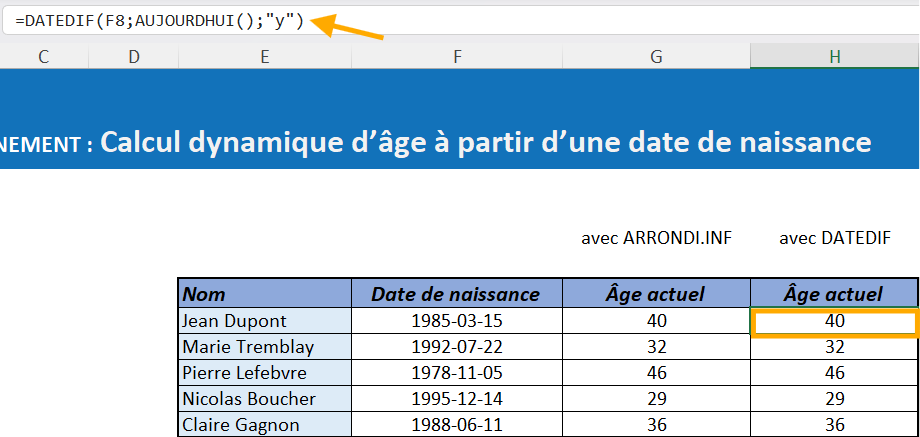Select birth date 1988-06-11

(457, 425)
